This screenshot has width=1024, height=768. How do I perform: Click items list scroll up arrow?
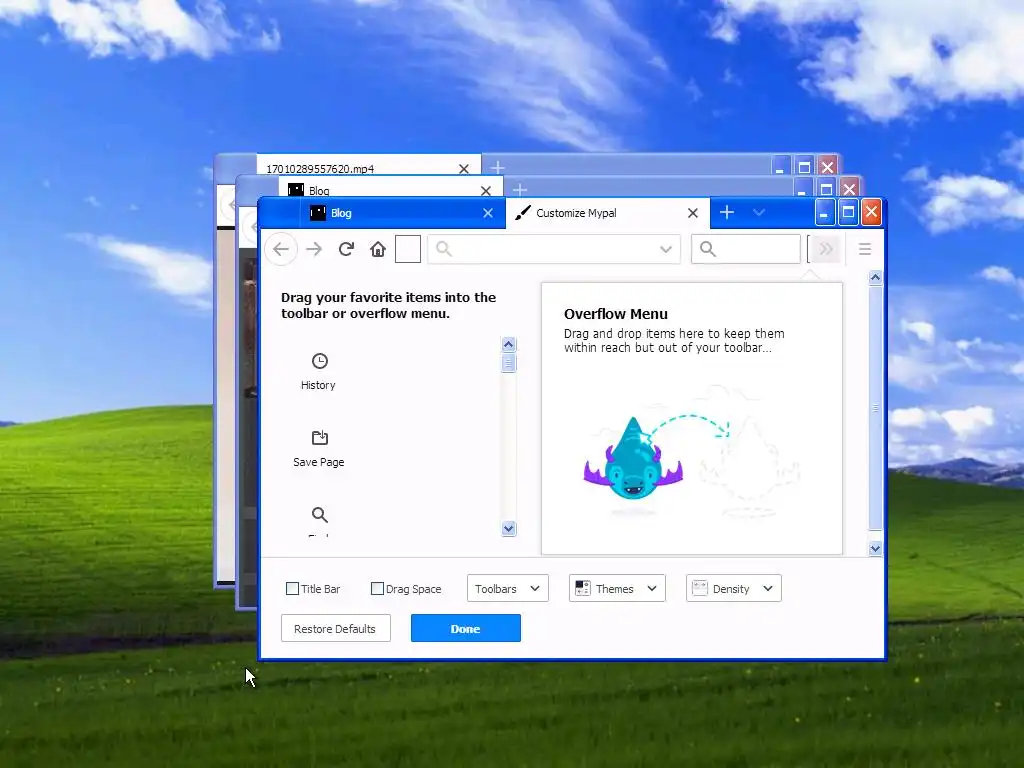point(509,344)
